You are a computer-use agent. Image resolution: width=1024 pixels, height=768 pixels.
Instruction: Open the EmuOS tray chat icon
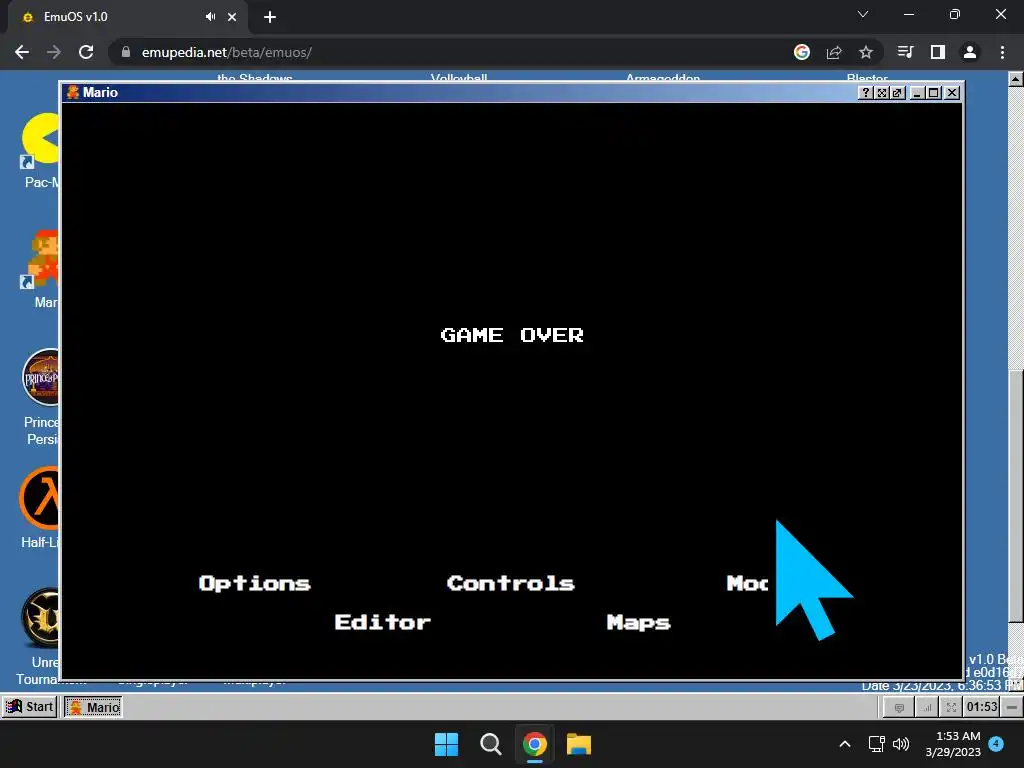(899, 707)
